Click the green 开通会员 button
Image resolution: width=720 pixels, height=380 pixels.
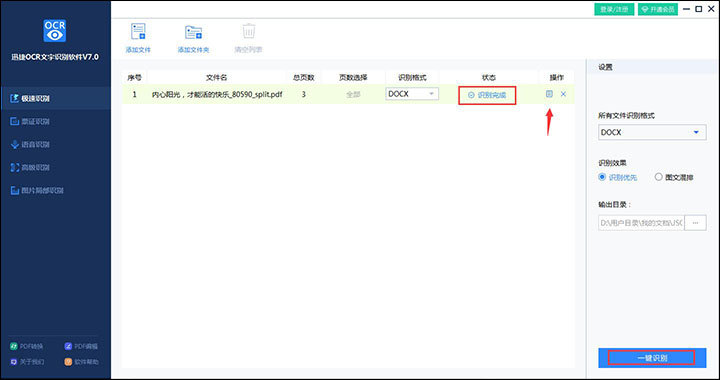[658, 9]
